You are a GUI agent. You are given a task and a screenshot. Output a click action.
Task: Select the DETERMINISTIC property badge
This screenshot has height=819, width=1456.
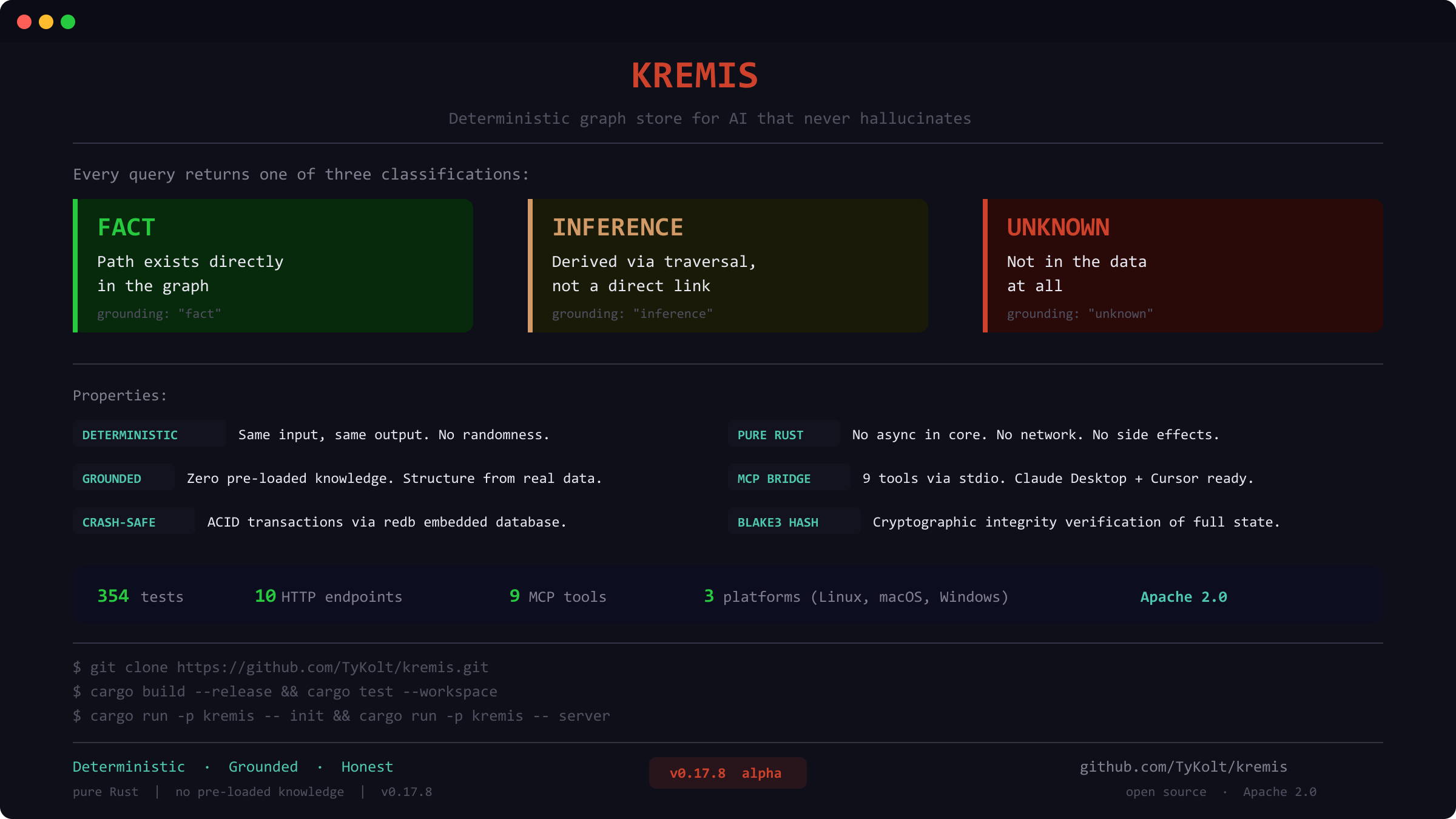(x=149, y=434)
